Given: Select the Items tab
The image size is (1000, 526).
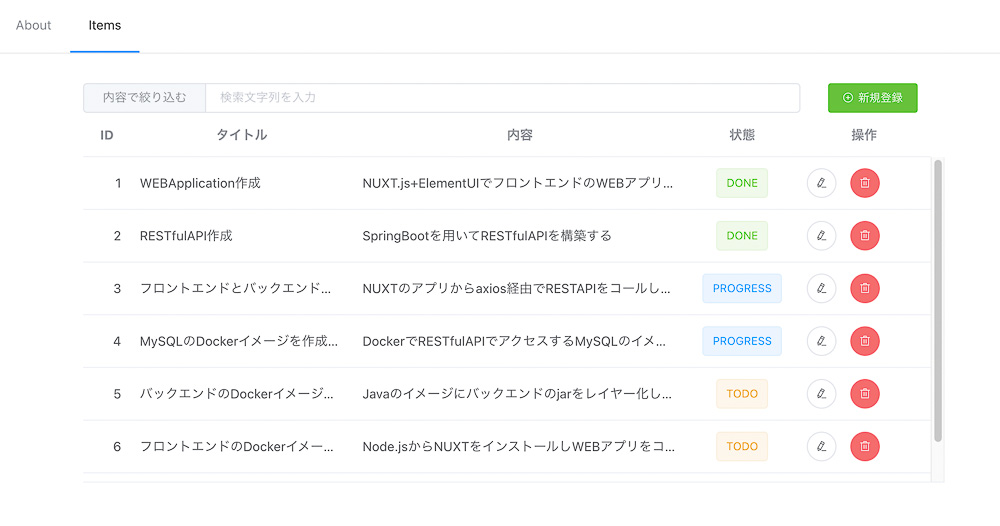Looking at the screenshot, I should click(105, 25).
